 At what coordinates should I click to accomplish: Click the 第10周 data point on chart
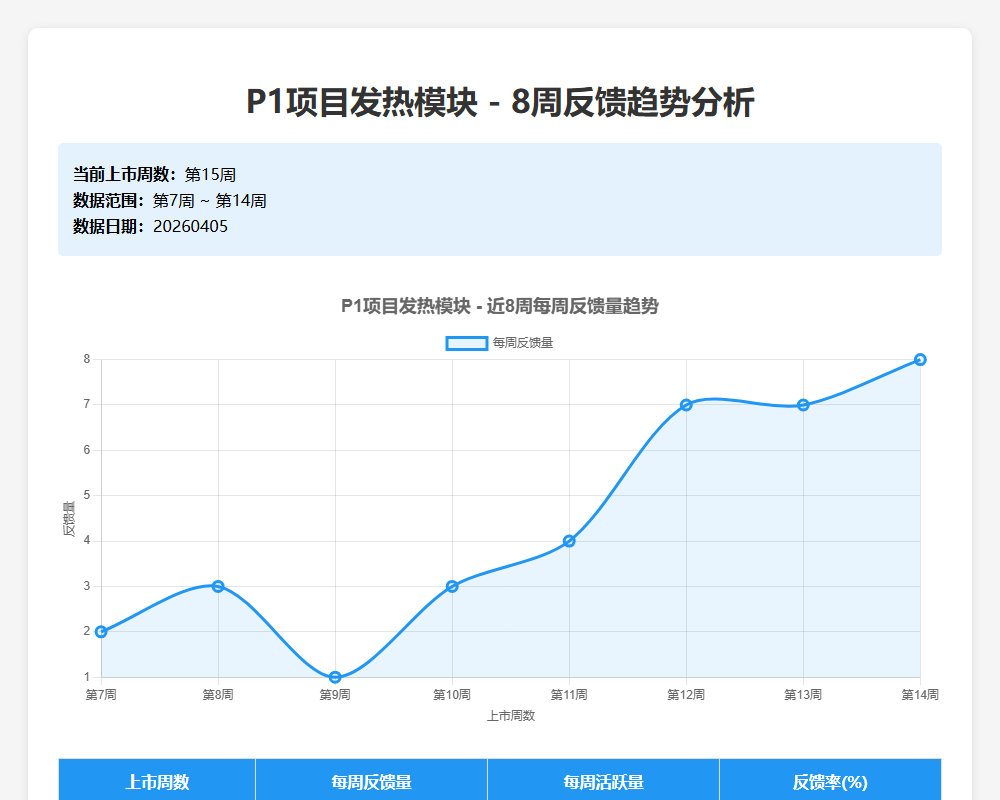(x=452, y=586)
